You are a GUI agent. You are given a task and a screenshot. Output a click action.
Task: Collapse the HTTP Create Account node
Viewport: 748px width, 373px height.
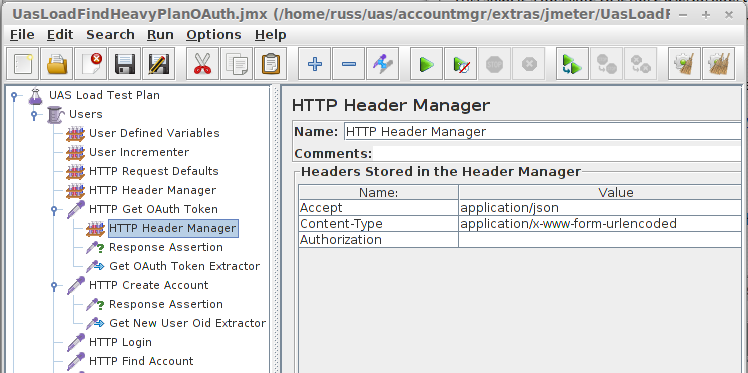coord(54,286)
